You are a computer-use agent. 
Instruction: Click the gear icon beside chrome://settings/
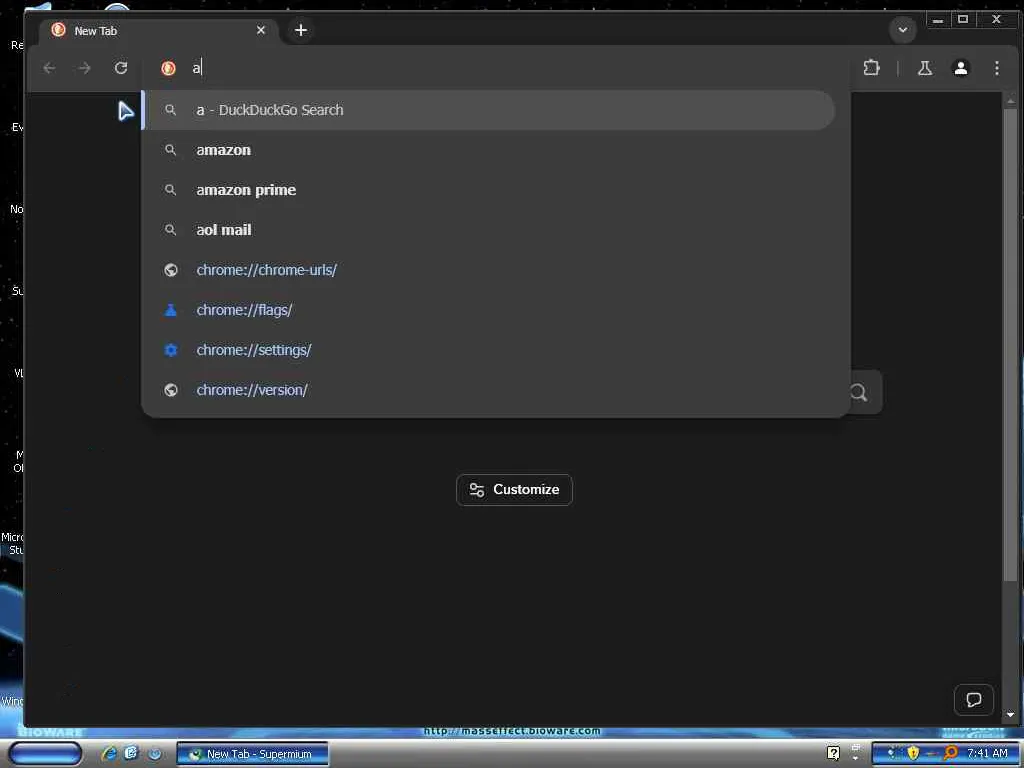click(170, 350)
